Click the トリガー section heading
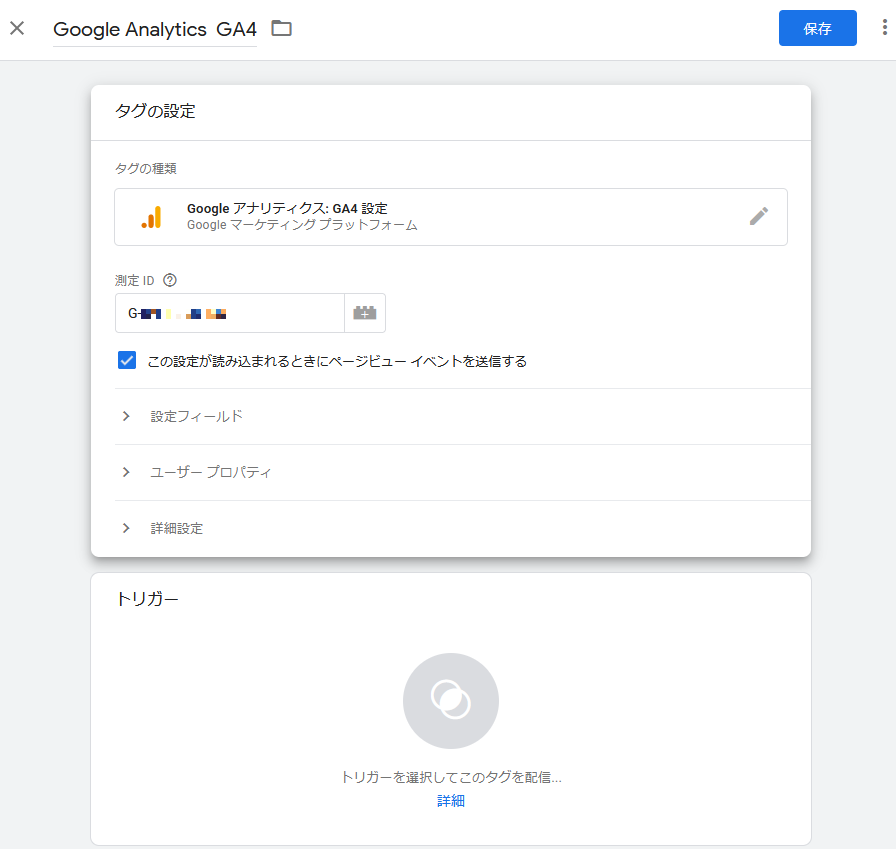Viewport: 896px width, 849px height. 147,599
